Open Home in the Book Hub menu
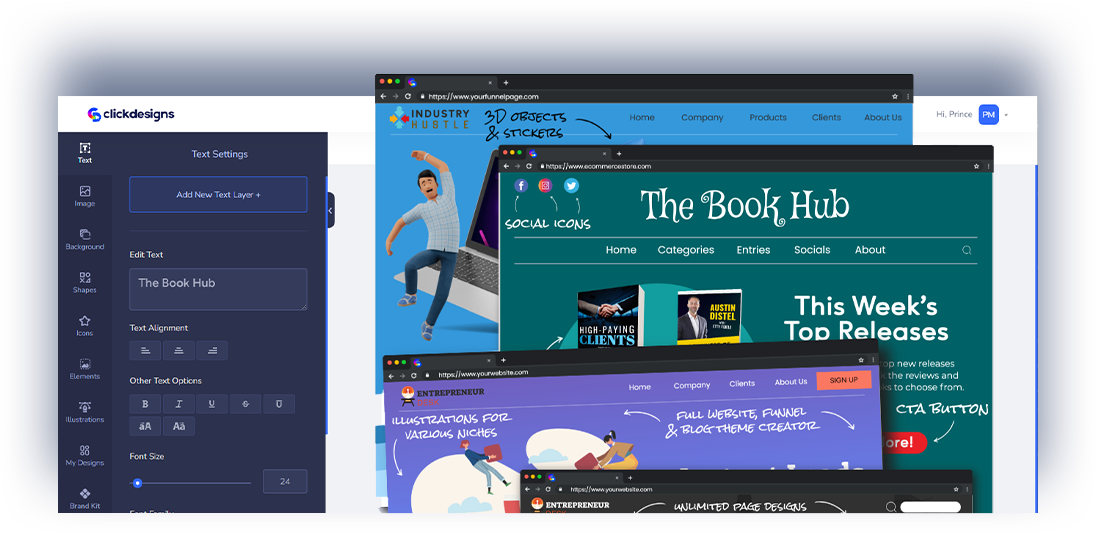Image resolution: width=1096 pixels, height=533 pixels. pos(621,250)
